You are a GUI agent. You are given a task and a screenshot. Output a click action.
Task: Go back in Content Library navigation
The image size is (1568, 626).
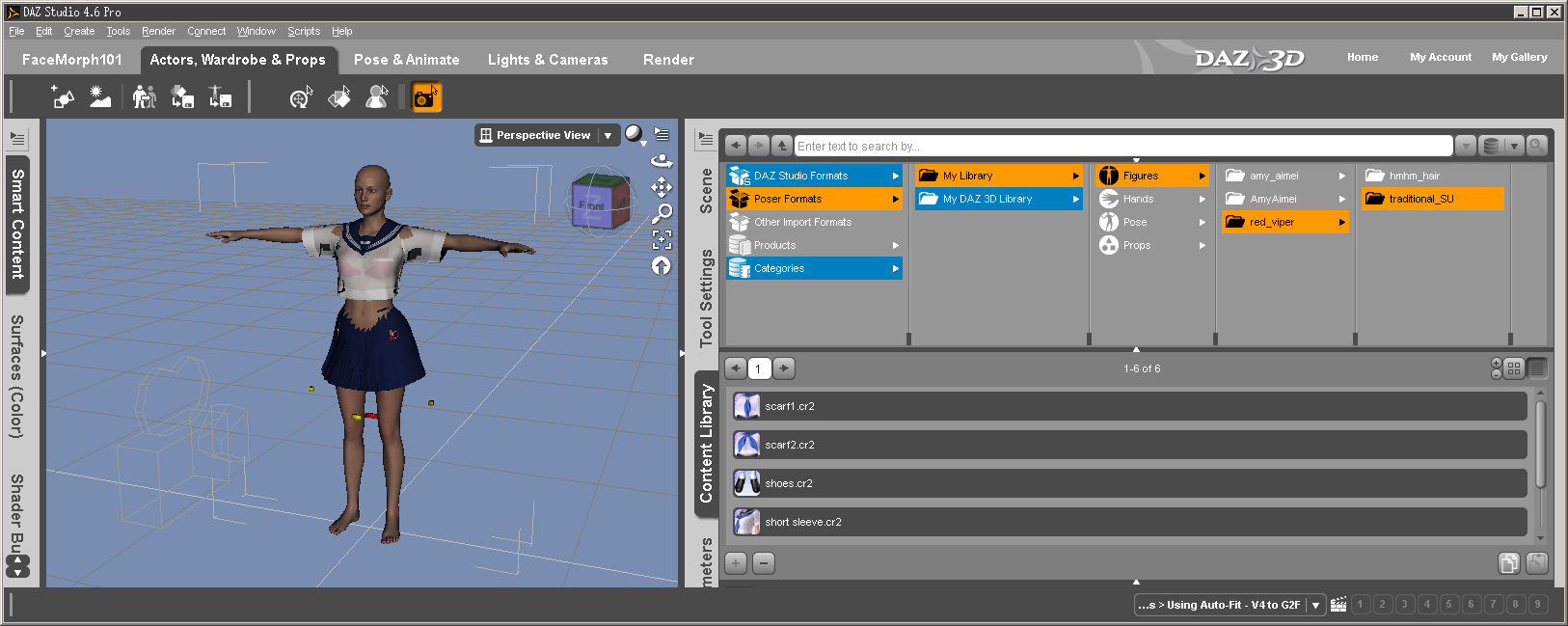pyautogui.click(x=736, y=146)
